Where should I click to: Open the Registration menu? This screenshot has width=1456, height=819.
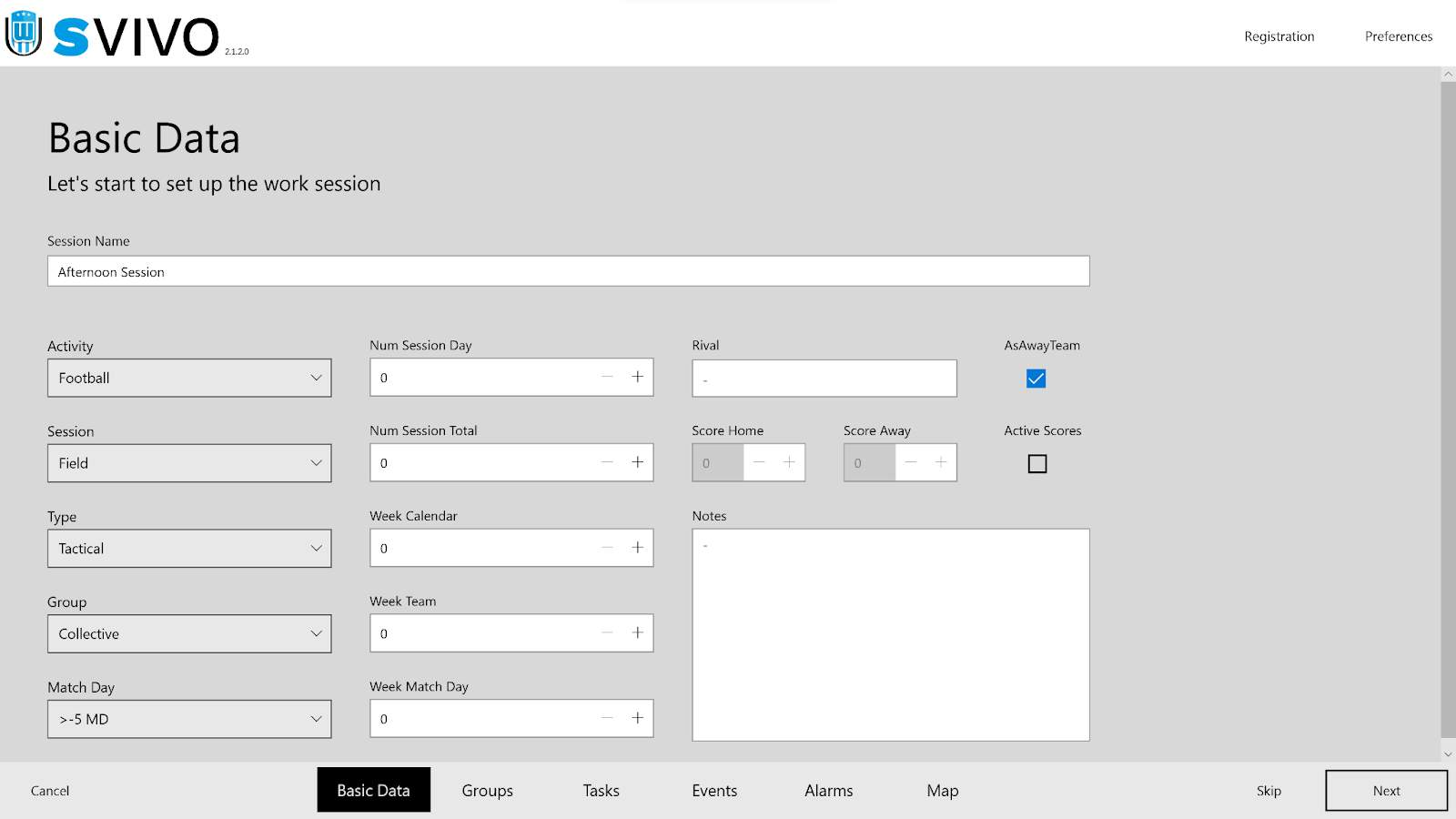point(1279,36)
